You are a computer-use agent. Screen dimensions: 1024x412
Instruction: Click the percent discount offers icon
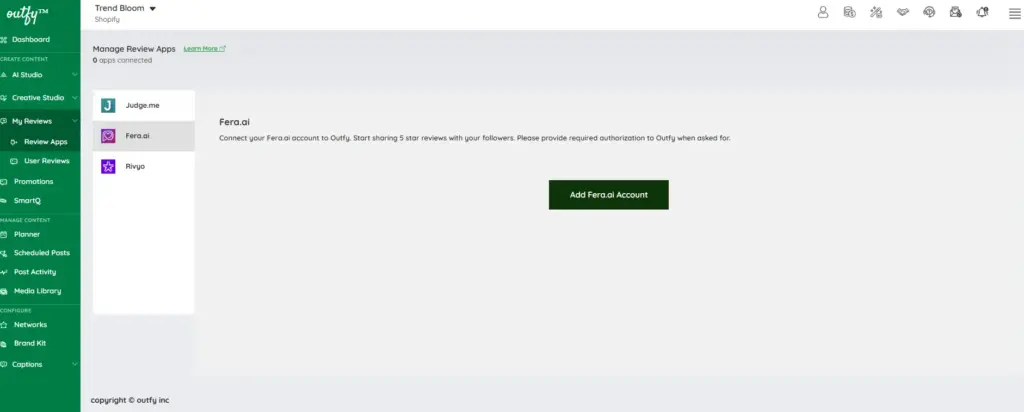(876, 12)
